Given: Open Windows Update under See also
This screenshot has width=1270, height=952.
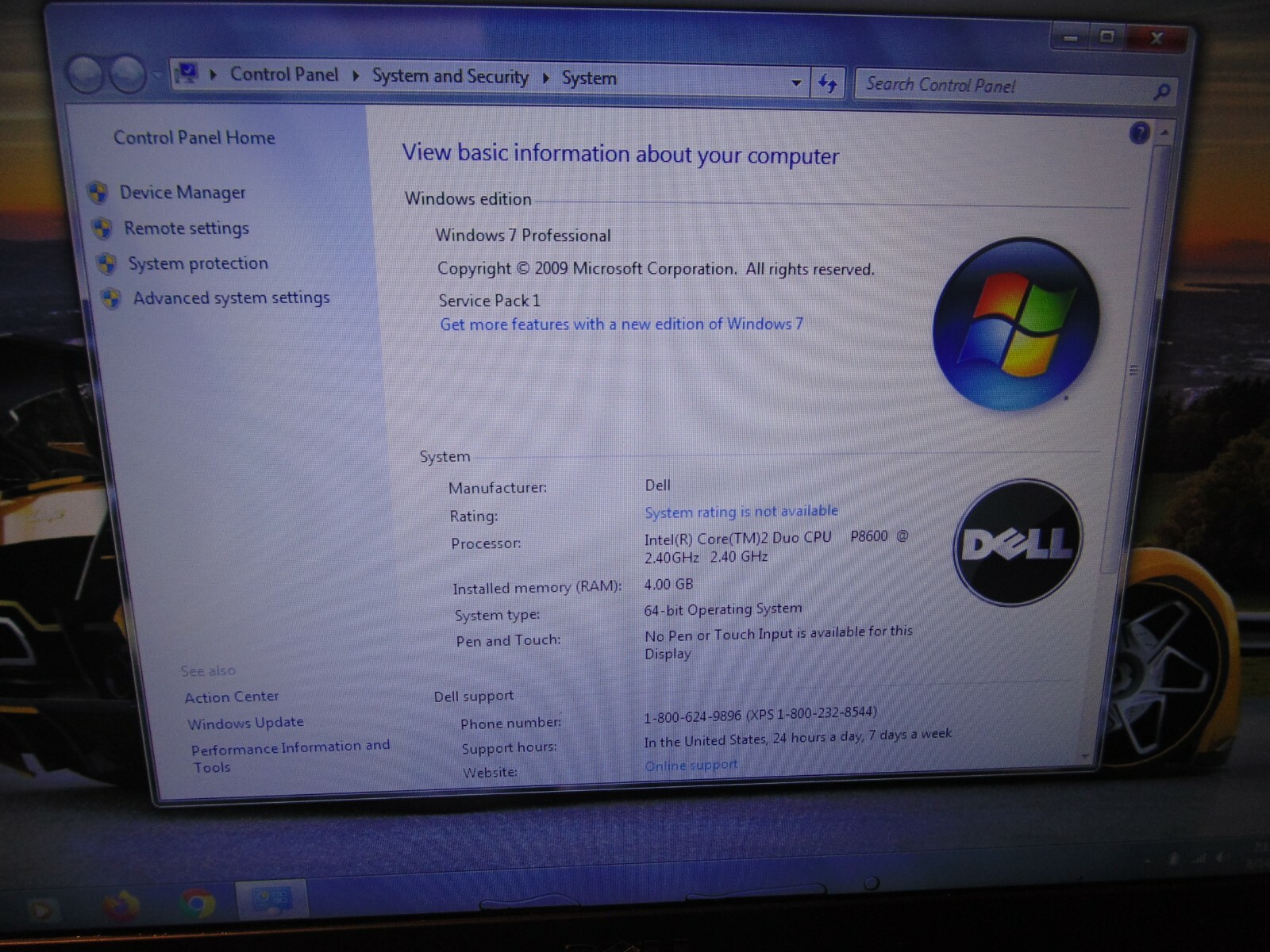Looking at the screenshot, I should coord(245,723).
